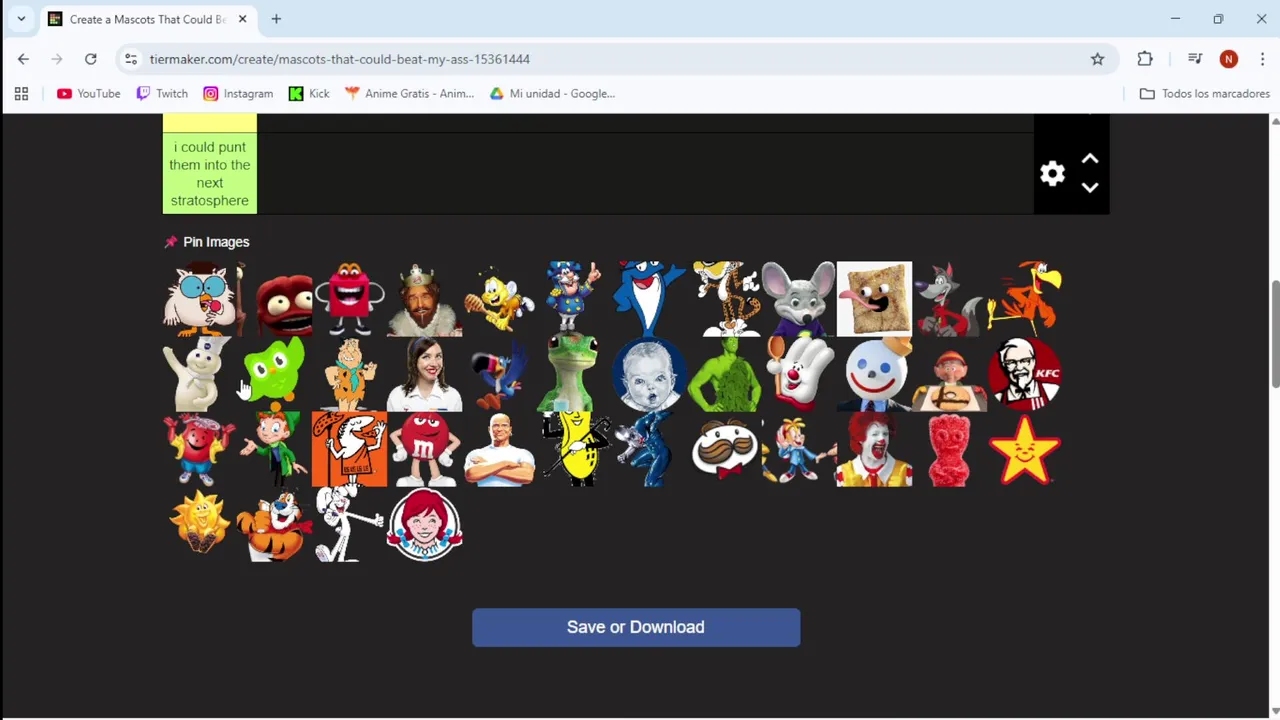Select the gray wolf mascot image
The height and width of the screenshot is (720, 1280).
pos(950,299)
